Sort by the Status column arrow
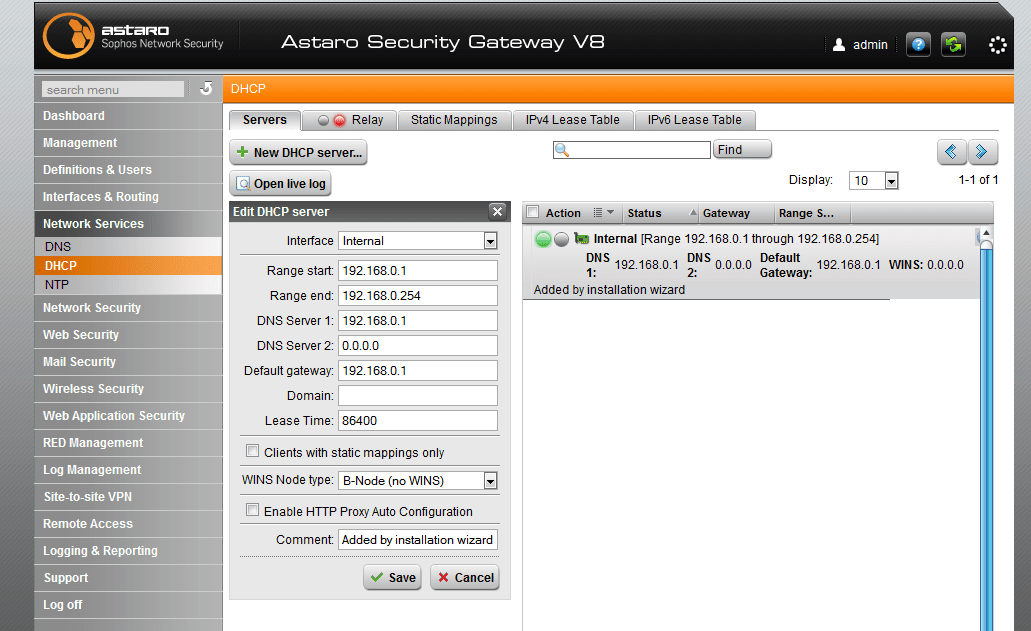 [692, 212]
